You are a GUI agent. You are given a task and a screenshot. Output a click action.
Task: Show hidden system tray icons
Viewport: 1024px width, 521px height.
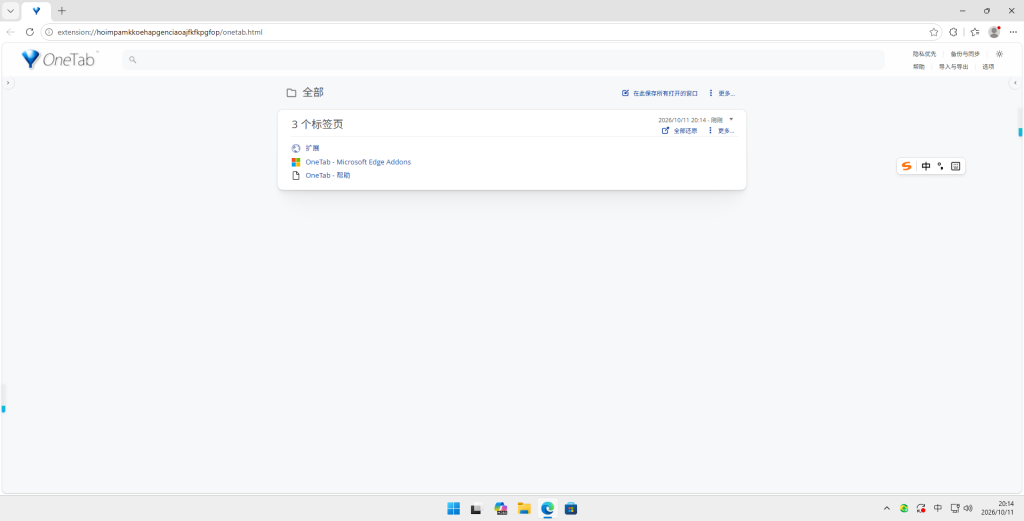point(886,509)
